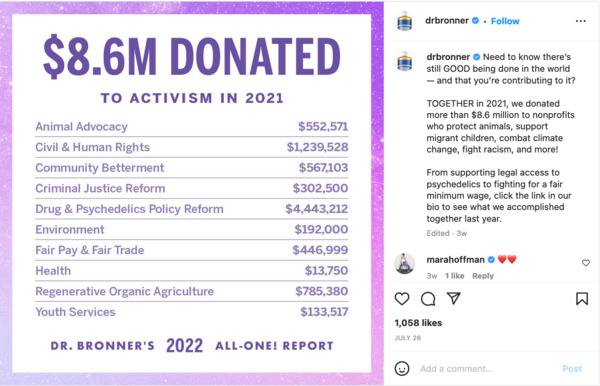Submit comment with the Post button
This screenshot has width=600, height=386.
572,369
